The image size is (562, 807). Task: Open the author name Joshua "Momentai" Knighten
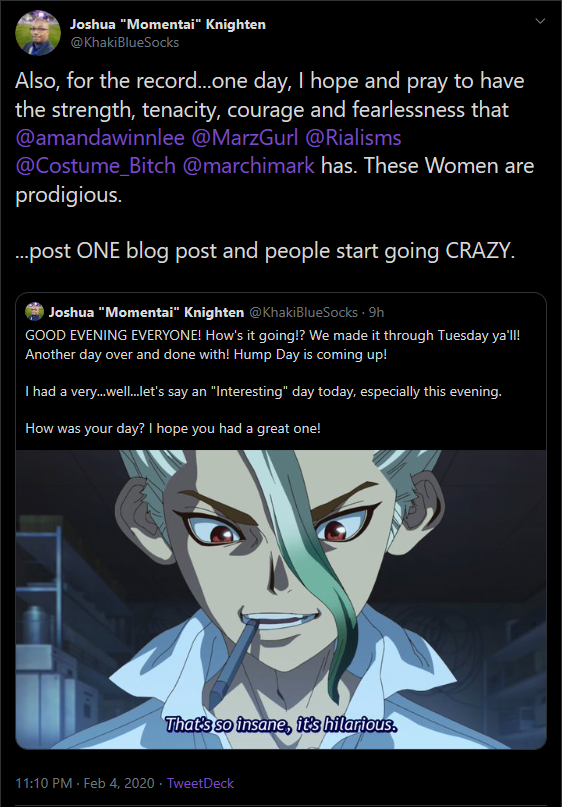168,24
